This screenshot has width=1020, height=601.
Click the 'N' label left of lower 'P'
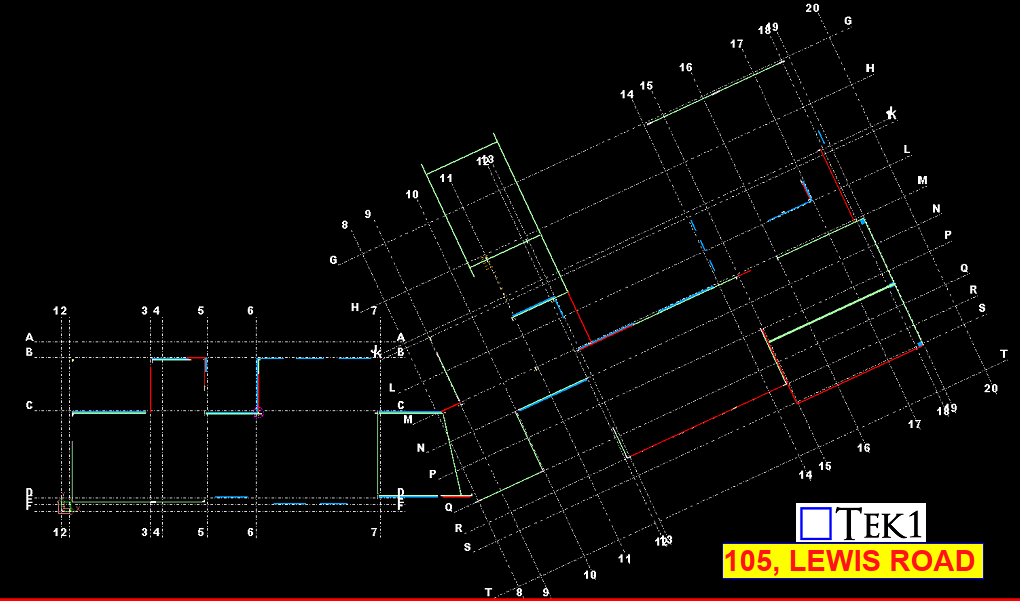tap(421, 447)
